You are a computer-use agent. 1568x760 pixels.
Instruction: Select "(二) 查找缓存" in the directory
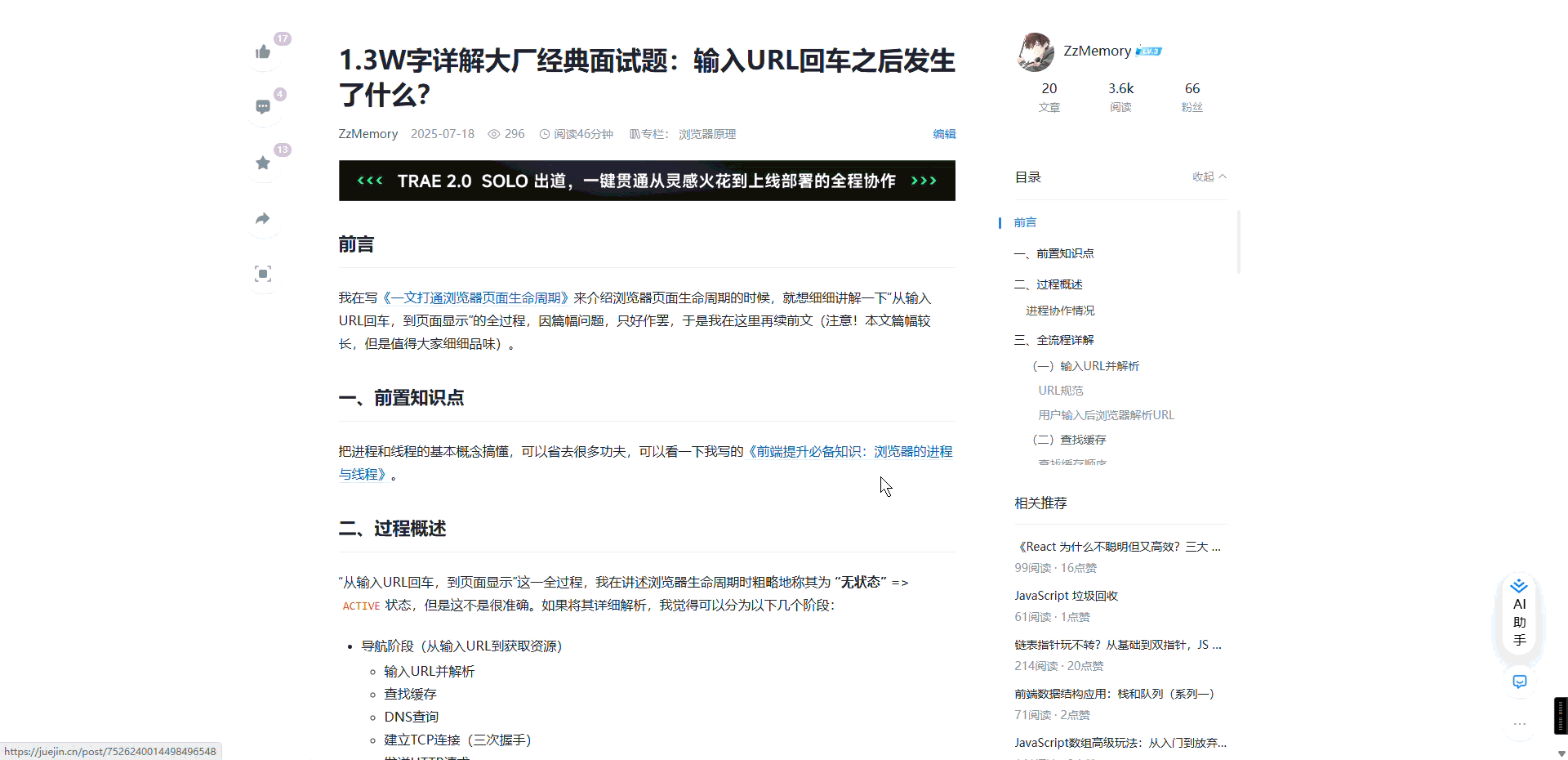1071,440
